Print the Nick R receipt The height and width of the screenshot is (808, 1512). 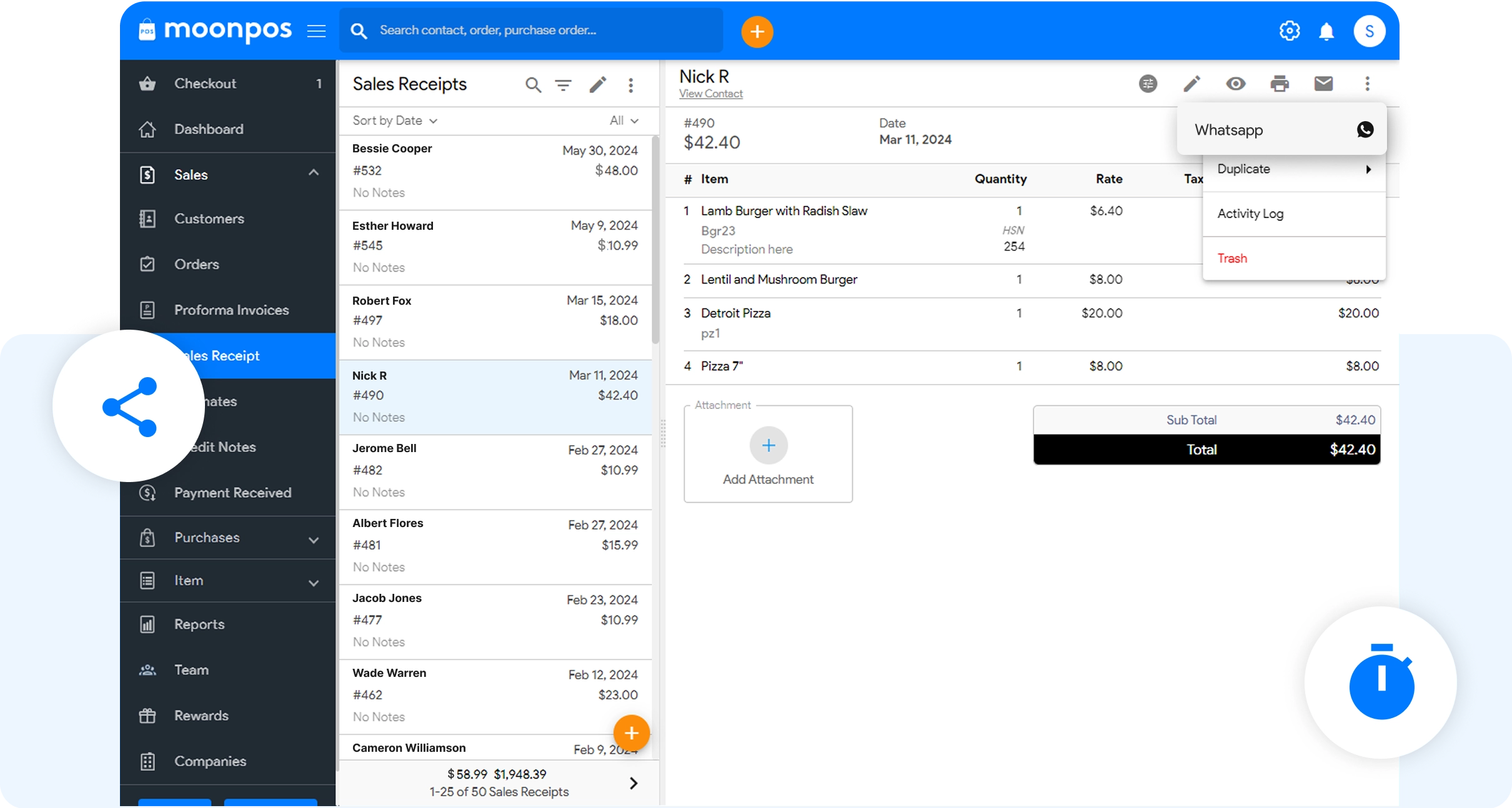pos(1279,84)
